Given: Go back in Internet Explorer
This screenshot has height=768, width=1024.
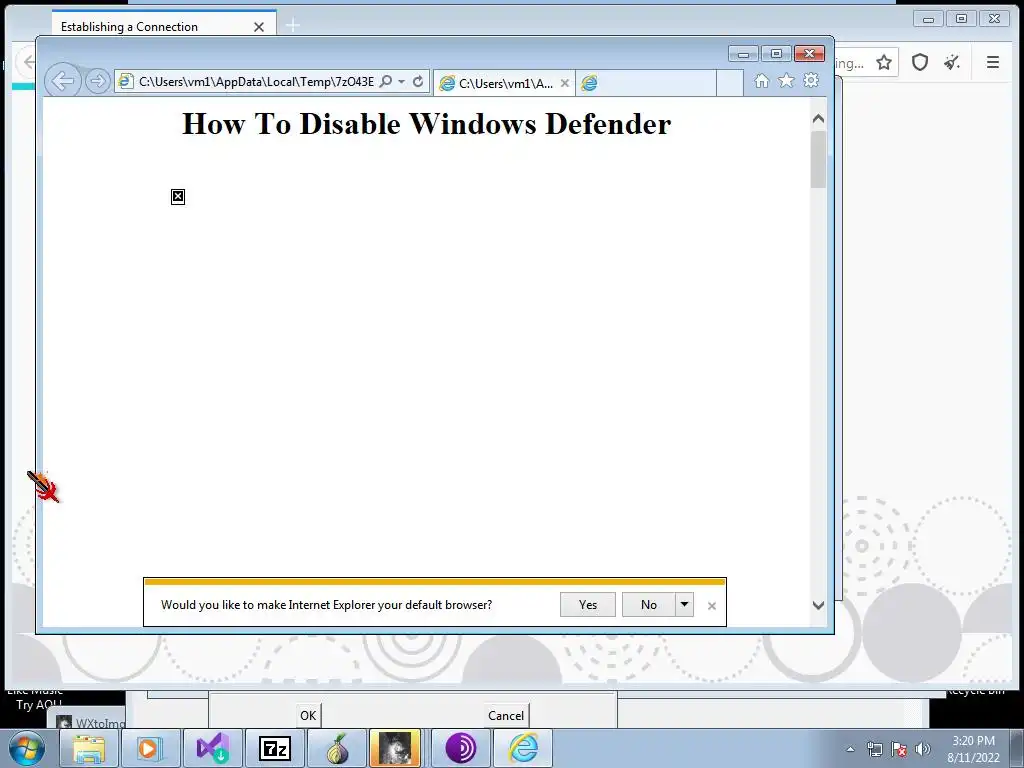Looking at the screenshot, I should click(x=62, y=81).
